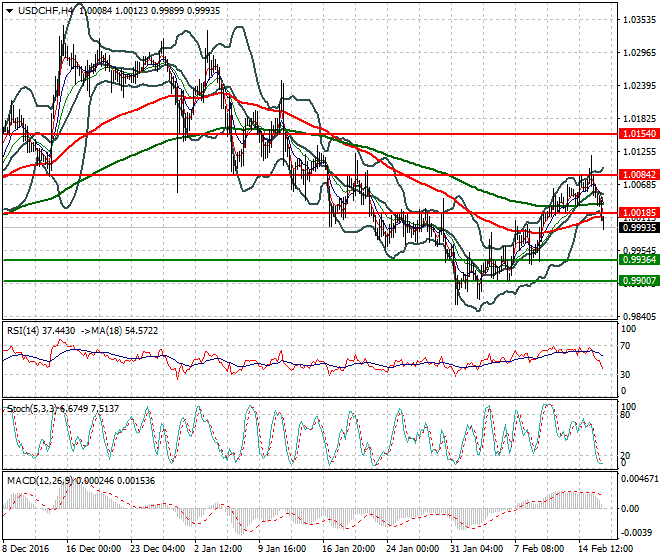660x560 pixels.
Task: Click the RSI scale value 30
Action: pyautogui.click(x=625, y=375)
